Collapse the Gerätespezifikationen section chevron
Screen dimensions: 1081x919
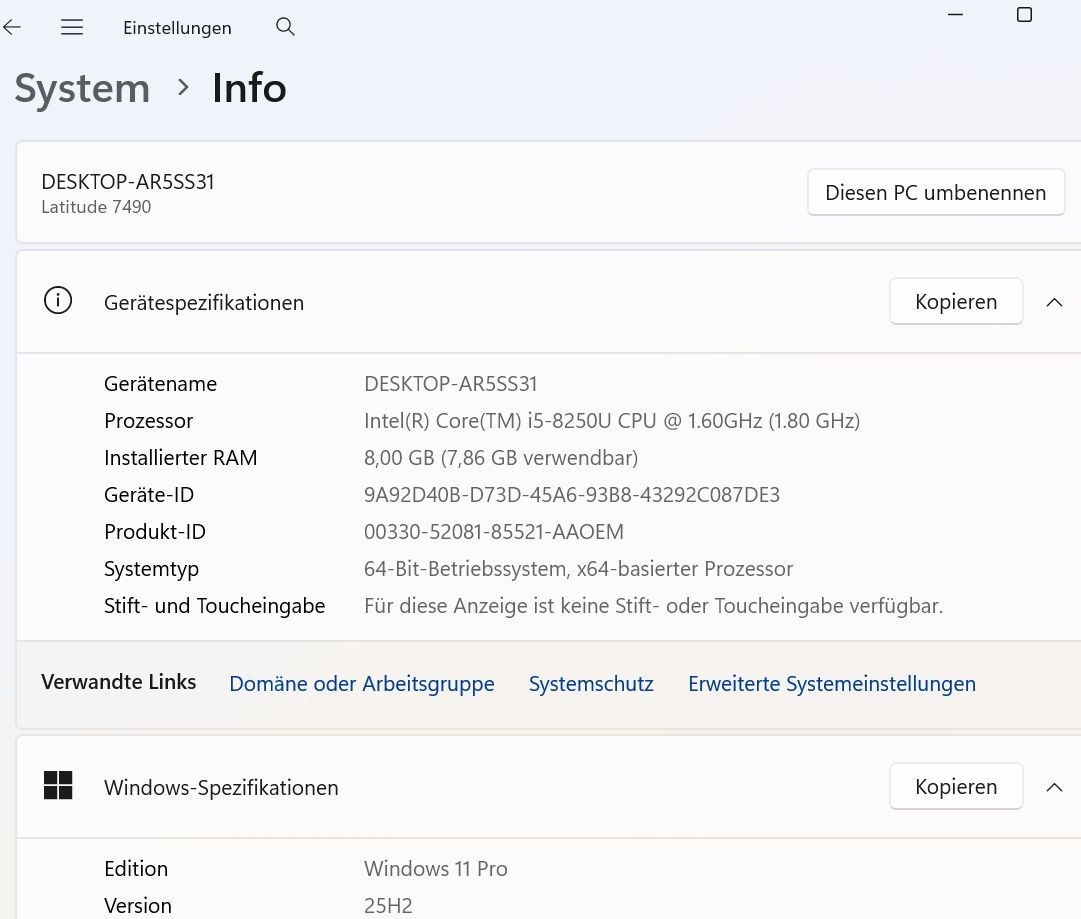point(1054,302)
